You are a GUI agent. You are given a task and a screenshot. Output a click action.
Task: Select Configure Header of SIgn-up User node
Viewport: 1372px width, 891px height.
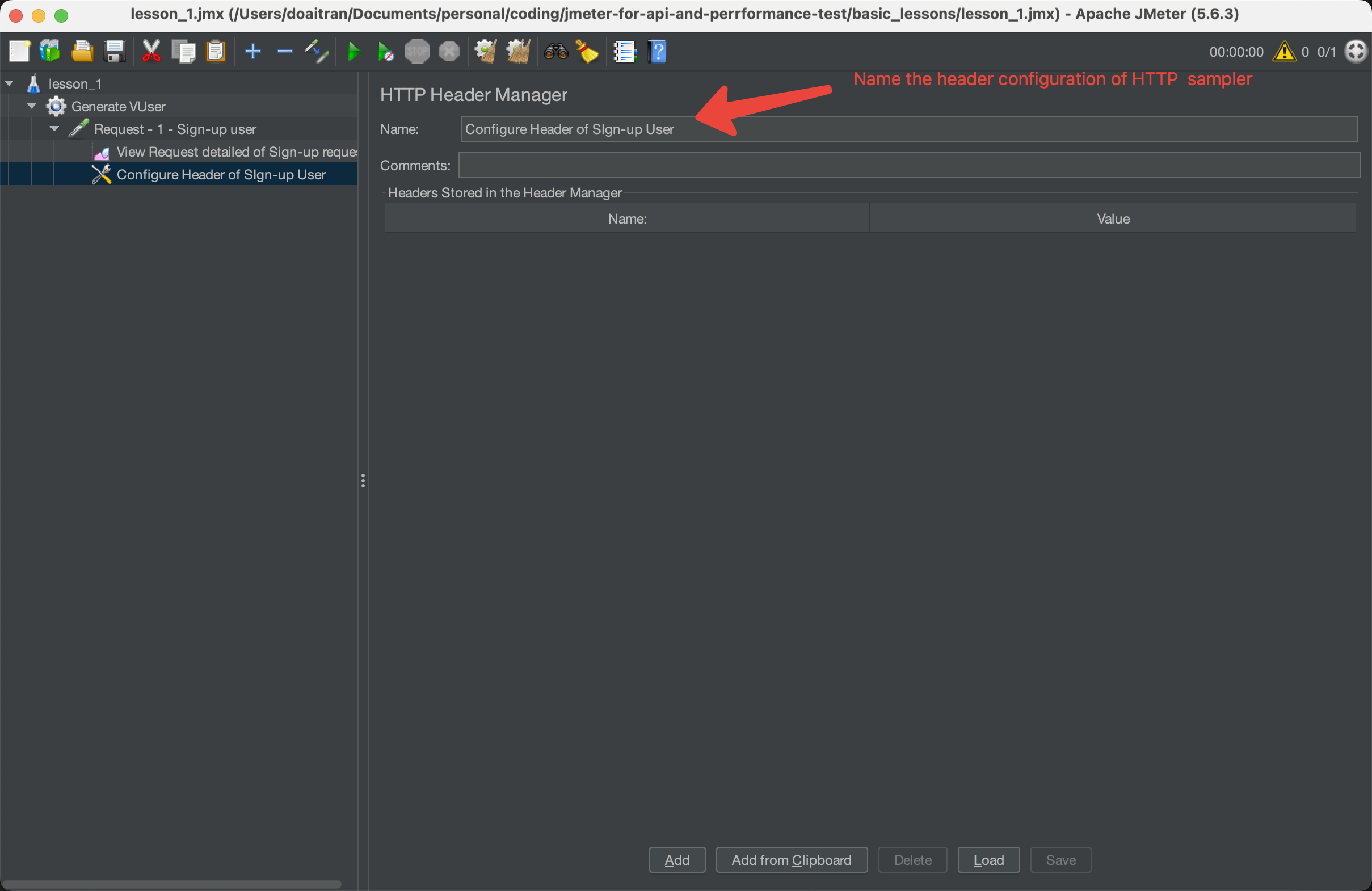click(x=221, y=174)
